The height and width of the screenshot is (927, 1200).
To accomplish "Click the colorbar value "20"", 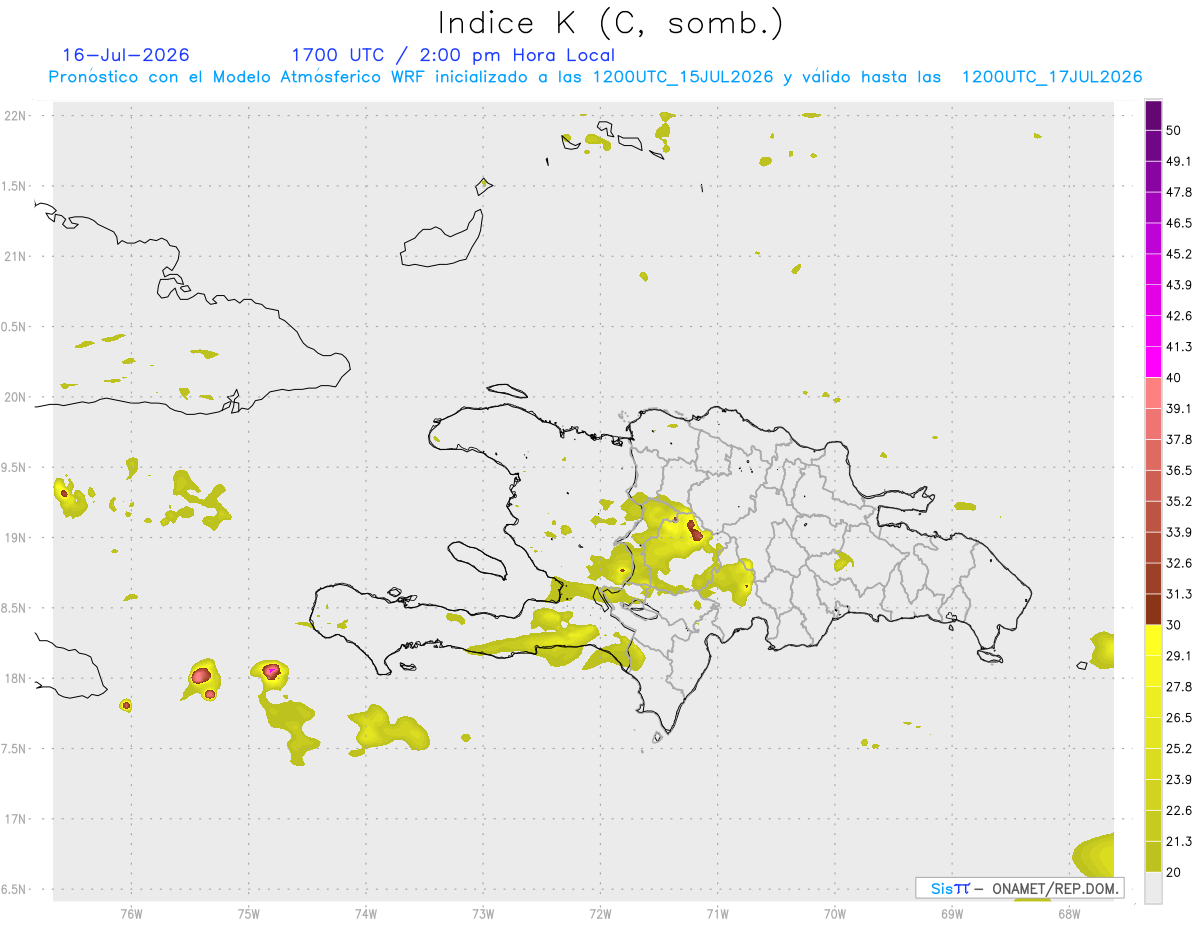I will [x=1174, y=872].
